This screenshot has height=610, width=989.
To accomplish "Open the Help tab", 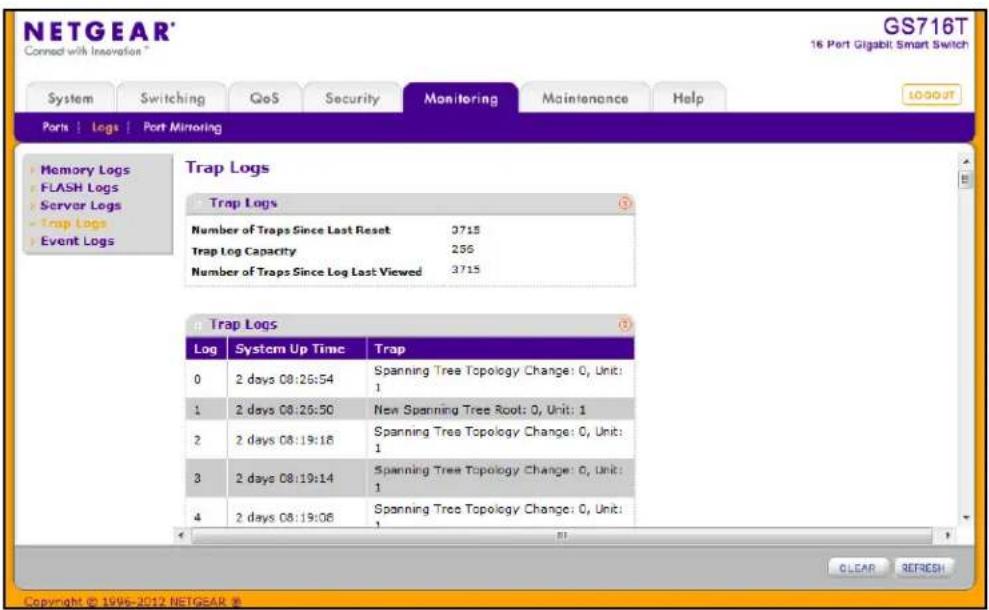I will tap(688, 98).
